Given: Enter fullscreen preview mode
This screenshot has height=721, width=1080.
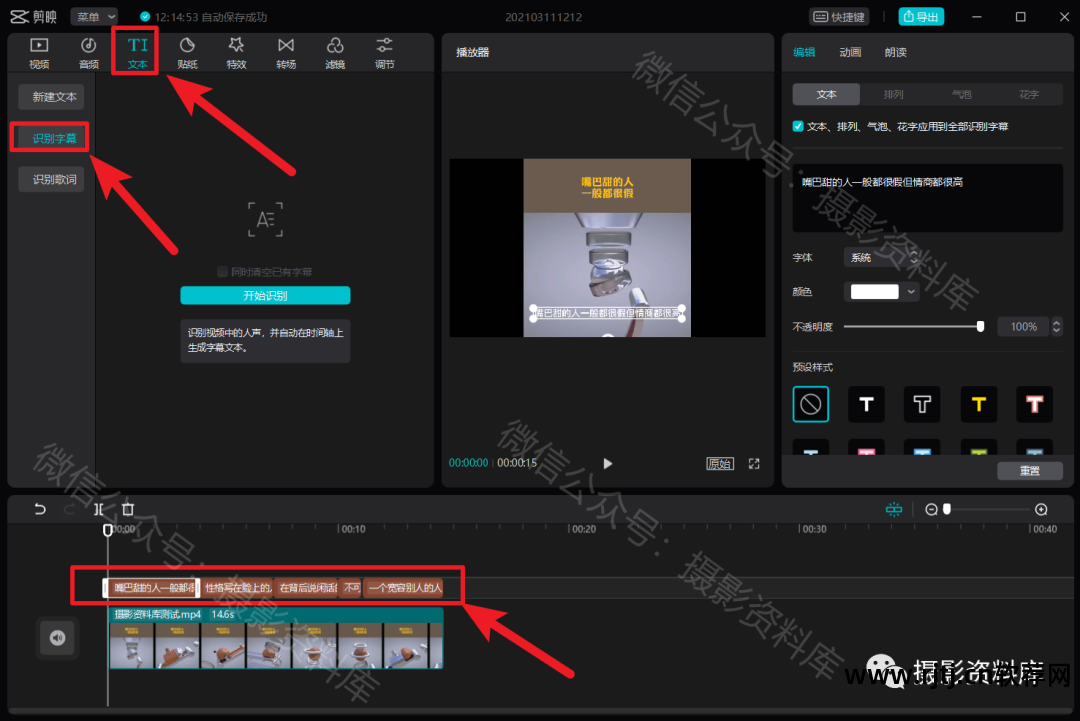Looking at the screenshot, I should pos(754,463).
